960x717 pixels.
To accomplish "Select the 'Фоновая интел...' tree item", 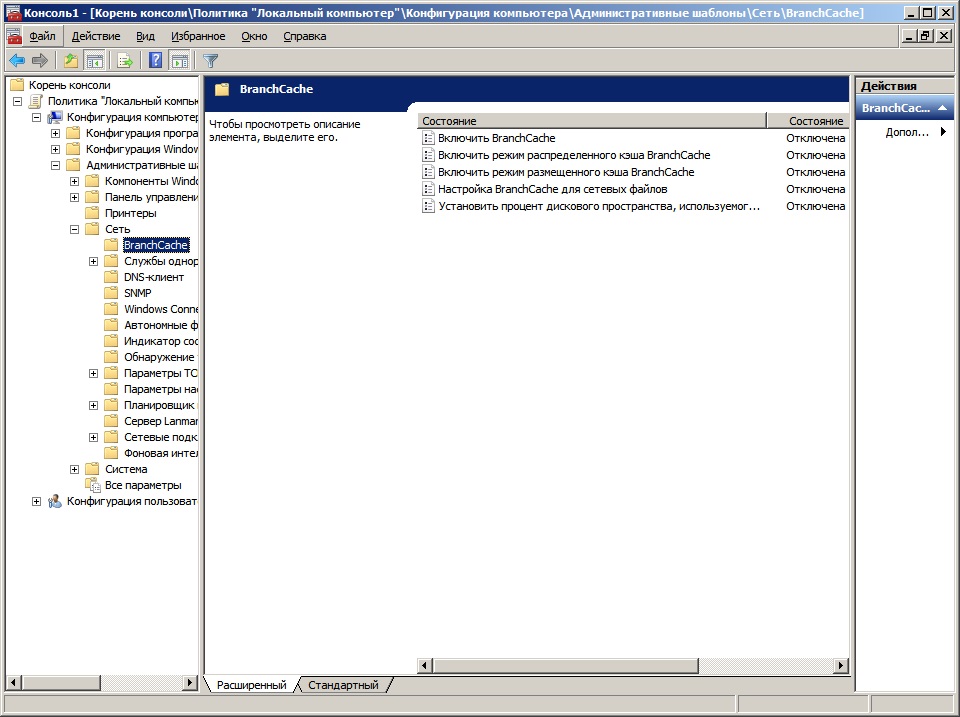I will [161, 453].
